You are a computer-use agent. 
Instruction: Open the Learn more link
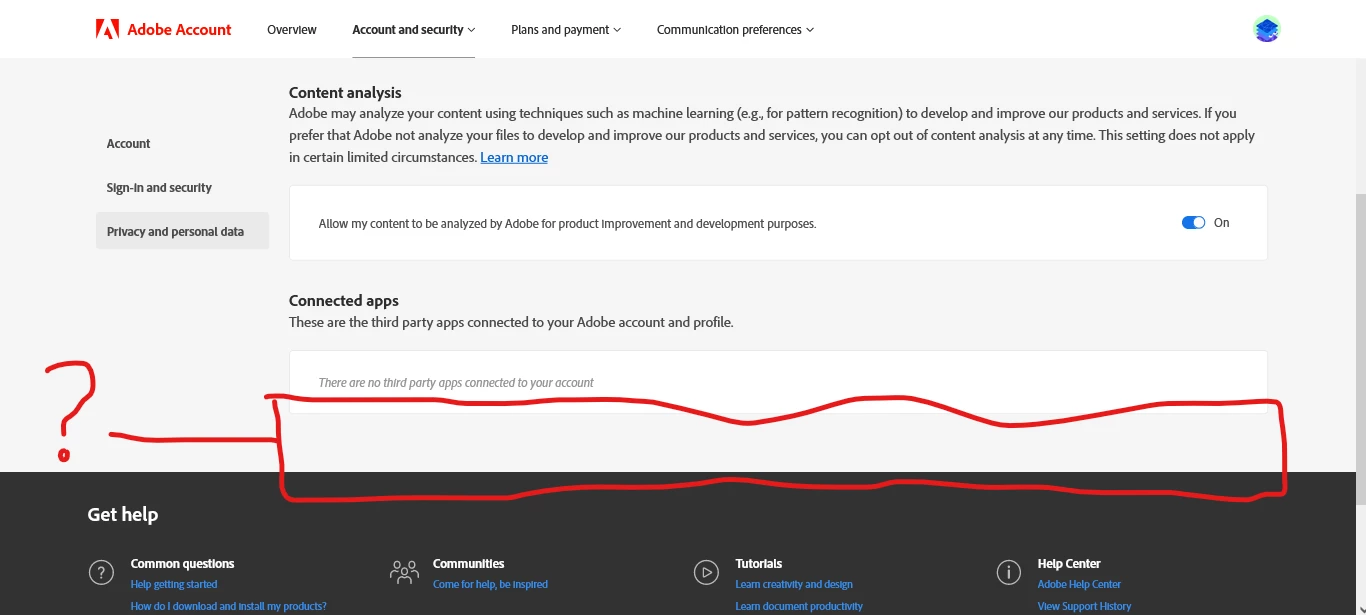point(514,157)
